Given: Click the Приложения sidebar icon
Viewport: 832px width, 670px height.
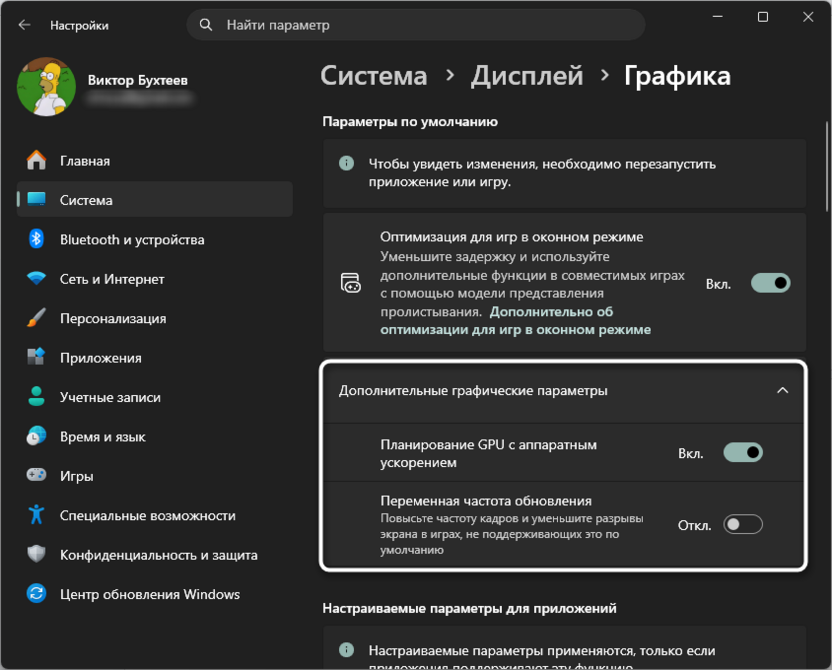Looking at the screenshot, I should [x=38, y=357].
